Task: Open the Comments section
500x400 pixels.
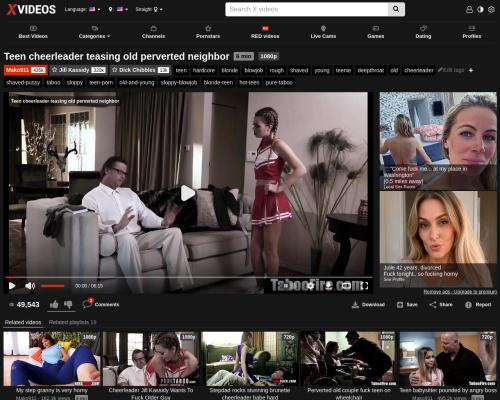Action: point(101,304)
